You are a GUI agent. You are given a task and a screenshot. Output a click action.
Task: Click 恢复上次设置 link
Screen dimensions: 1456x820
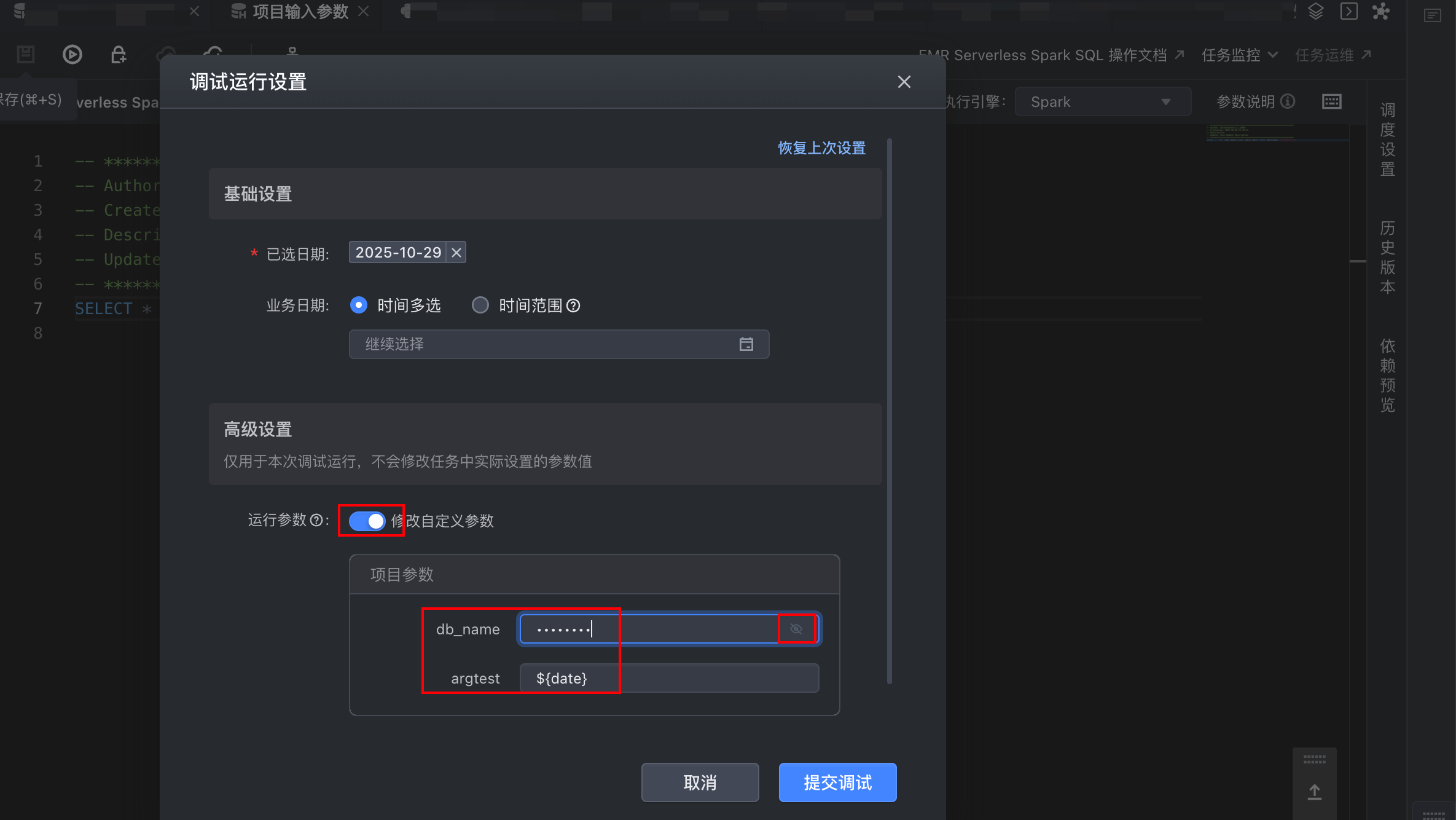(x=821, y=148)
